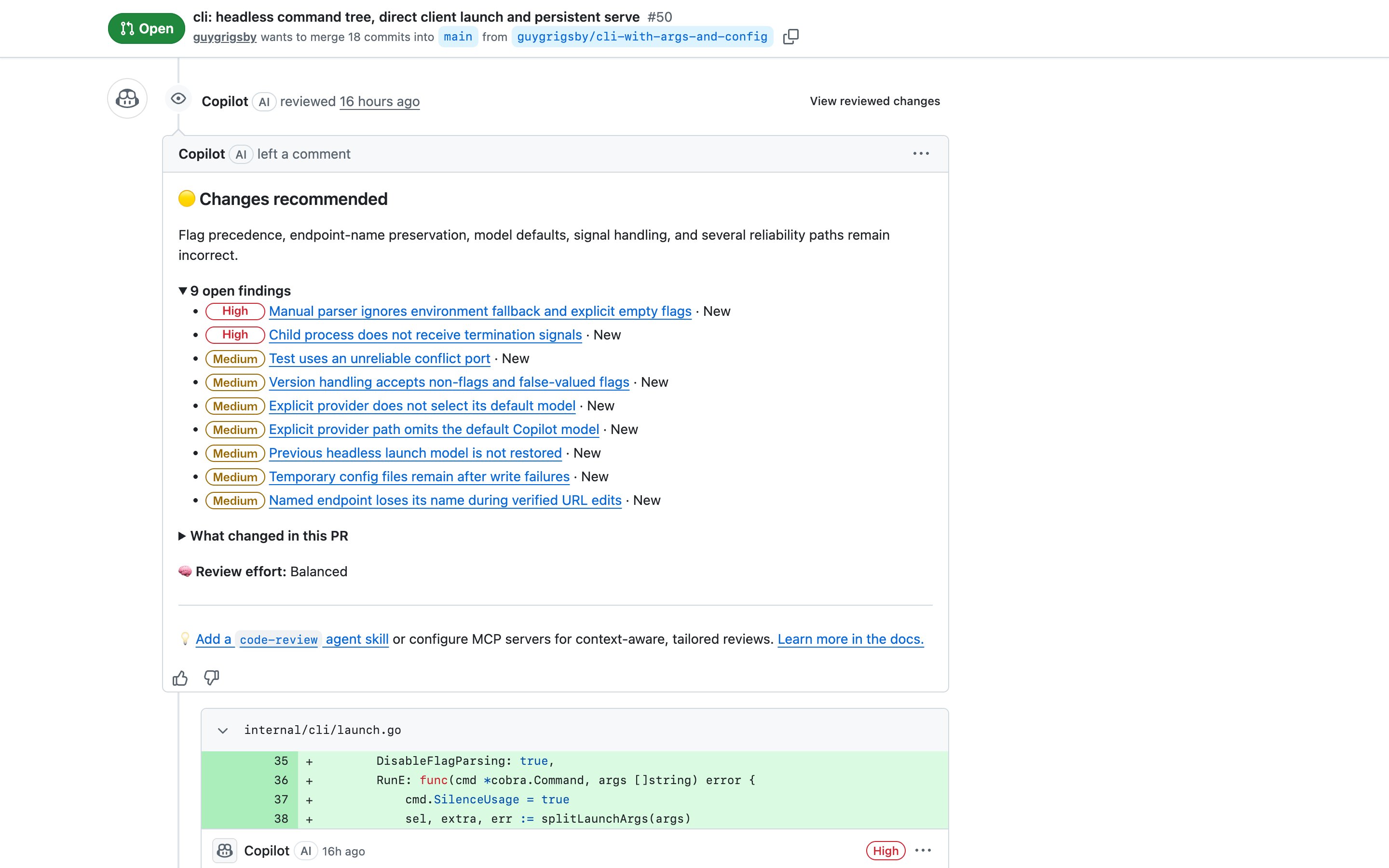Click the Changes recommended heading
Viewport: 1389px width, 868px height.
(x=293, y=199)
